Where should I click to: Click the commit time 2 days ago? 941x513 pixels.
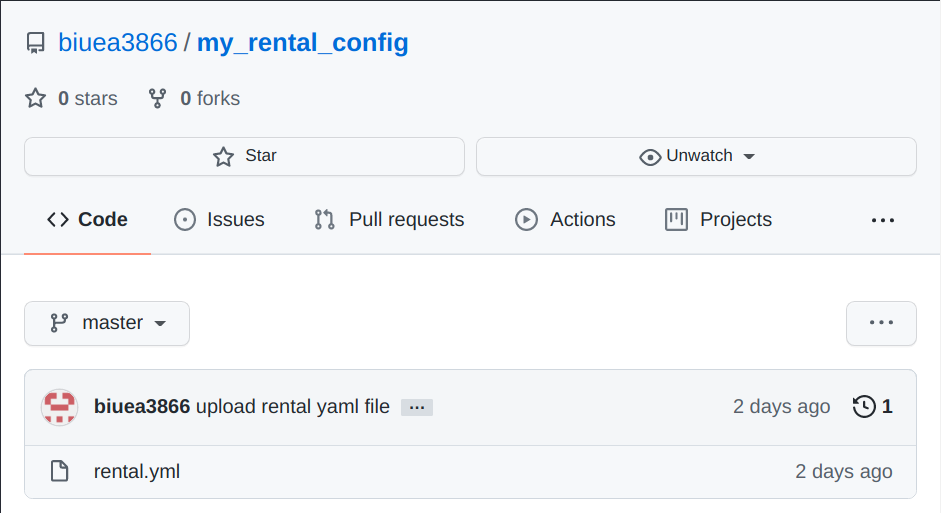coord(781,407)
